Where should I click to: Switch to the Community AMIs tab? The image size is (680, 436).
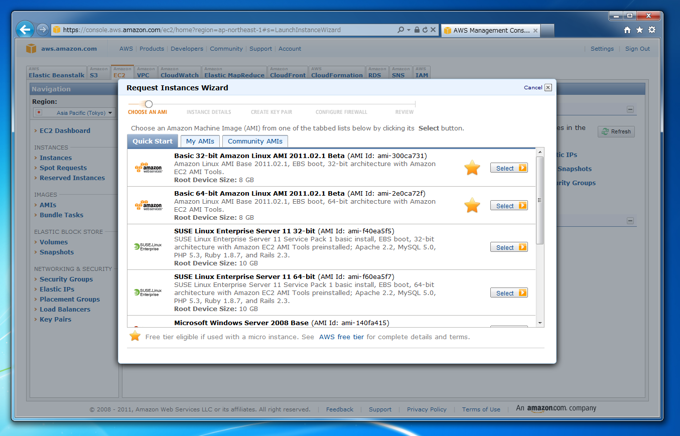point(255,141)
